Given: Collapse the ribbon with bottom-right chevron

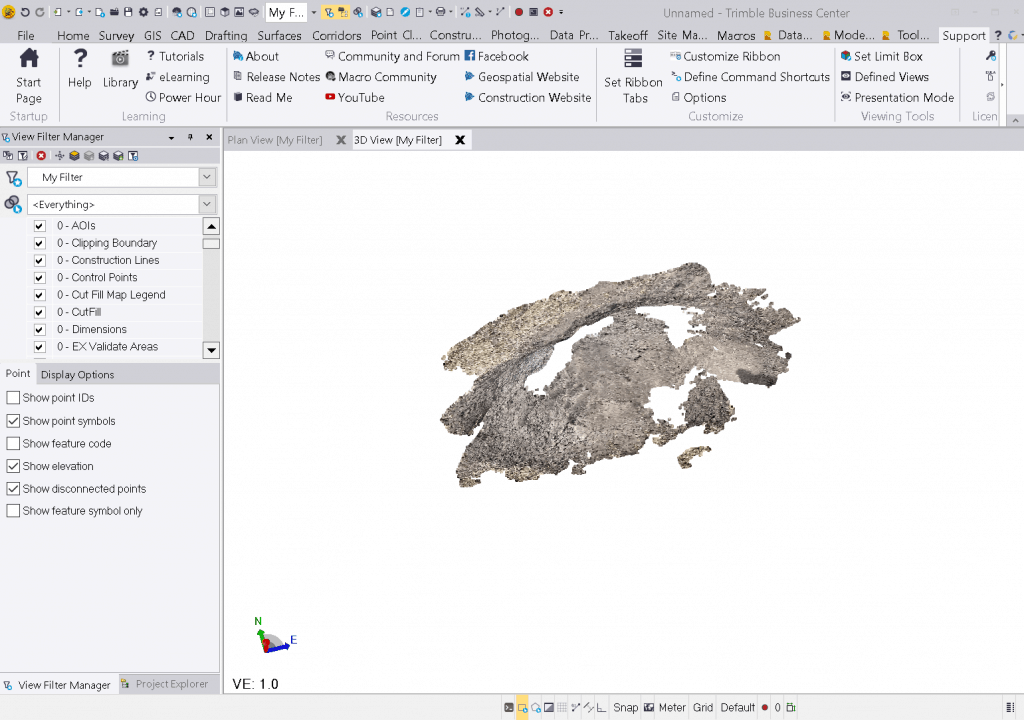Looking at the screenshot, I should point(1015,120).
